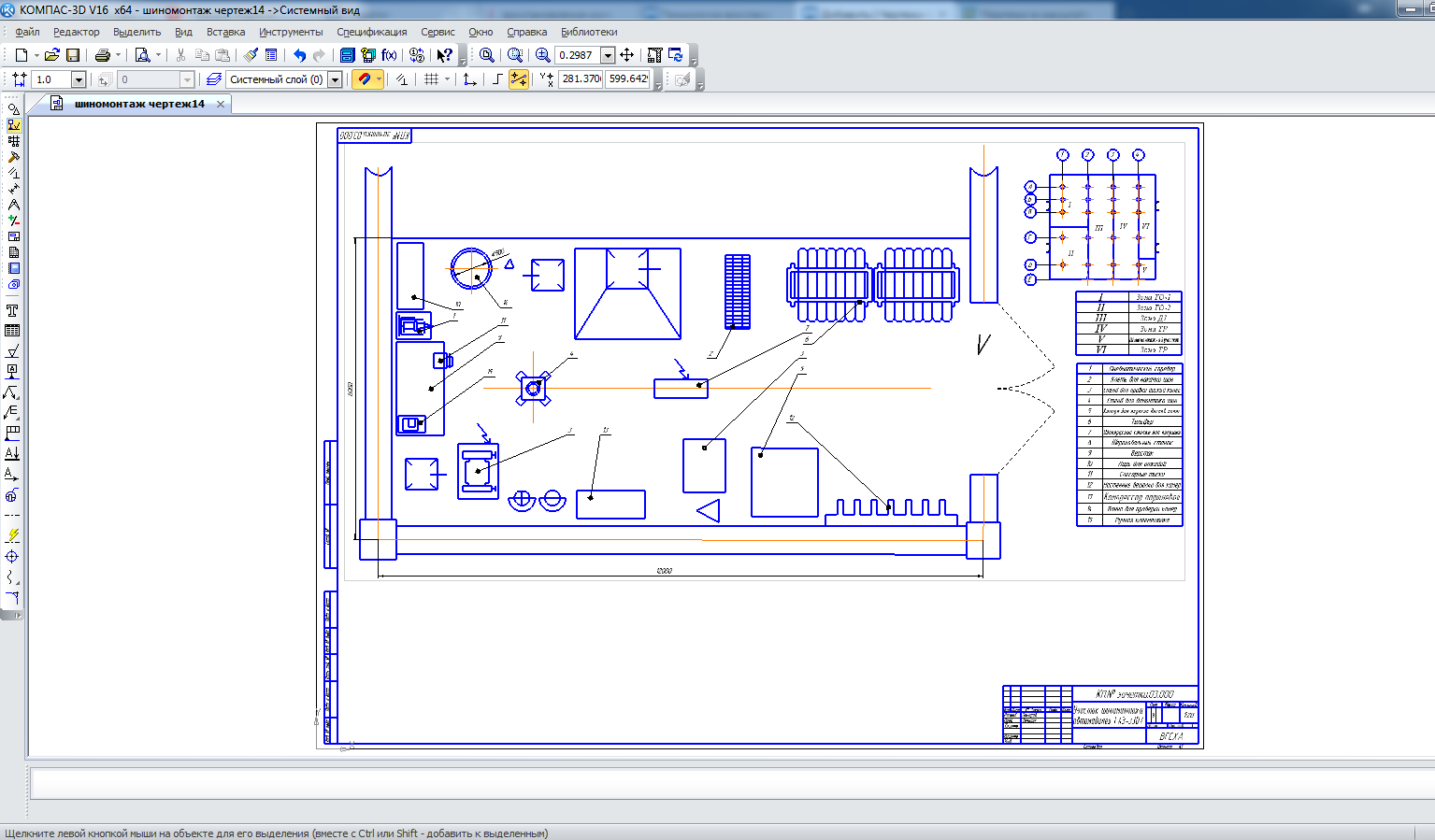Open the layer manager stack icon
This screenshot has width=1435, height=840.
tap(214, 79)
